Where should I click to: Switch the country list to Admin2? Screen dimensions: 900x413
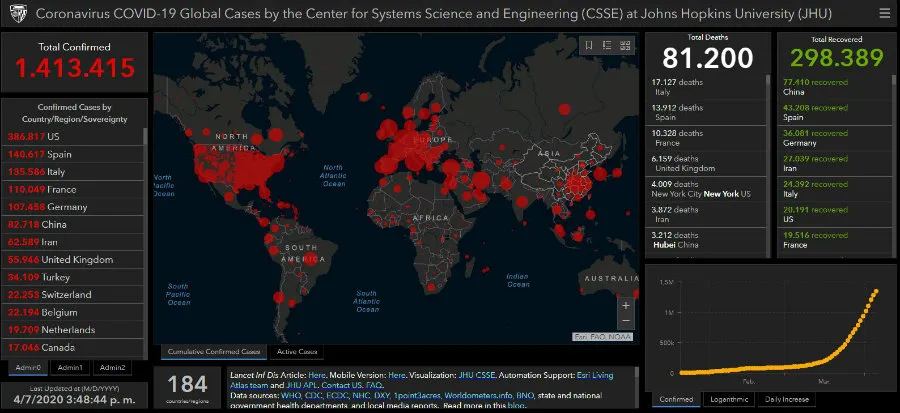pyautogui.click(x=112, y=367)
